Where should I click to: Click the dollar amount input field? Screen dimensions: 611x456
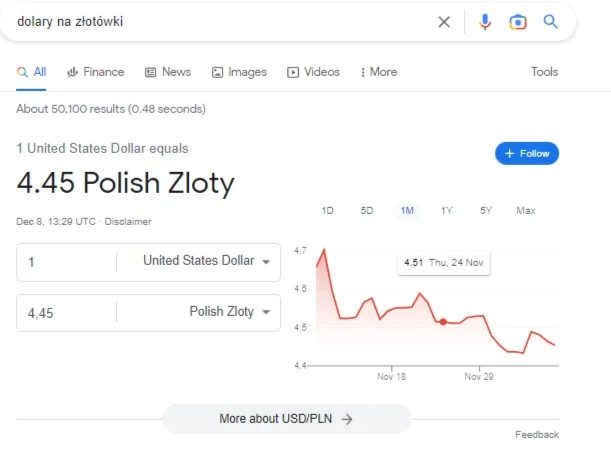tap(67, 262)
